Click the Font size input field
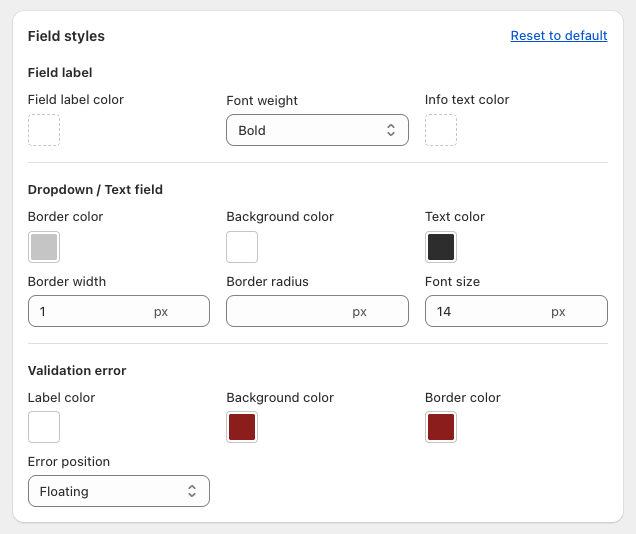The height and width of the screenshot is (534, 636). coord(485,311)
